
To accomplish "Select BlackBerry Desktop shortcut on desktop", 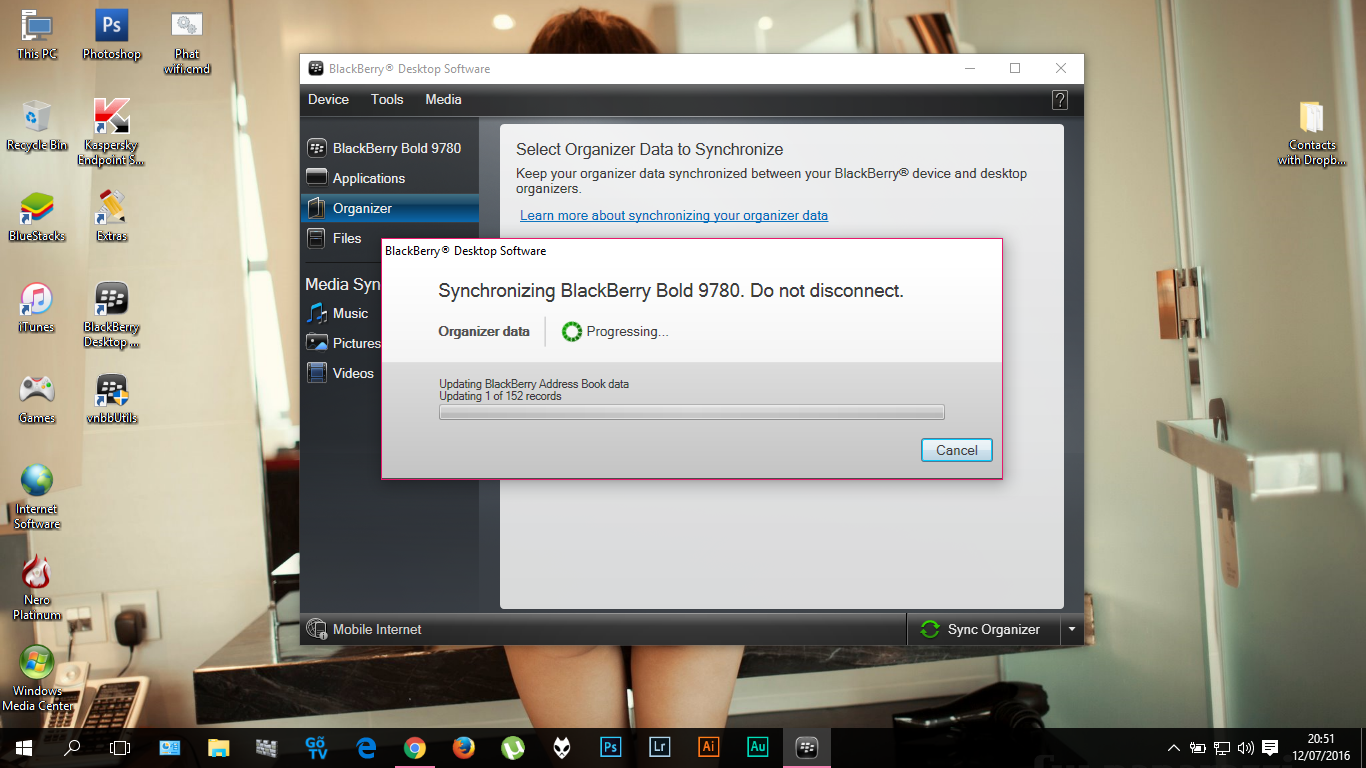I will coord(112,315).
